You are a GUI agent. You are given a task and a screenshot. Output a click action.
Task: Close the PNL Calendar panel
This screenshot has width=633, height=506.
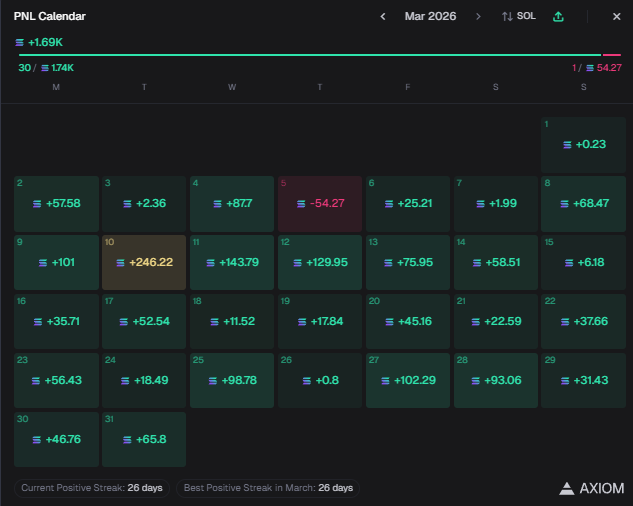pos(616,17)
